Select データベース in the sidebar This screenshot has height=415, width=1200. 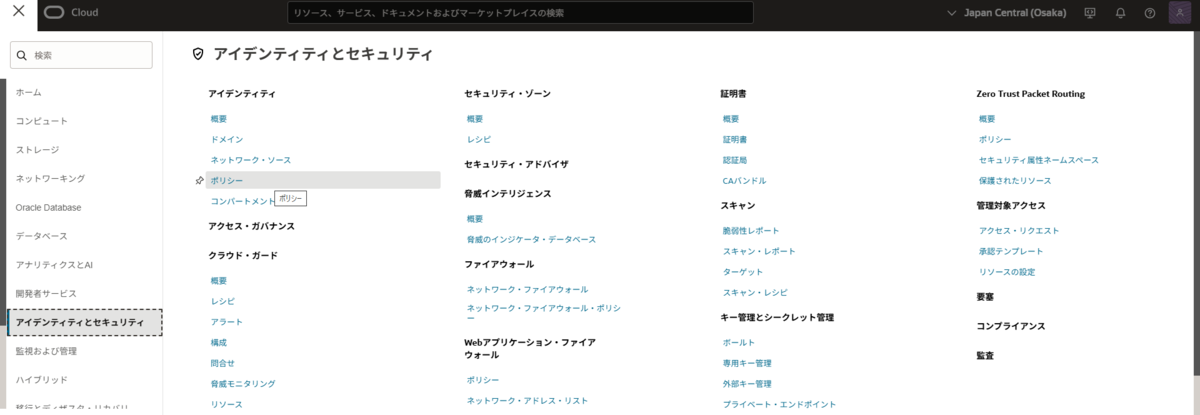[x=42, y=236]
